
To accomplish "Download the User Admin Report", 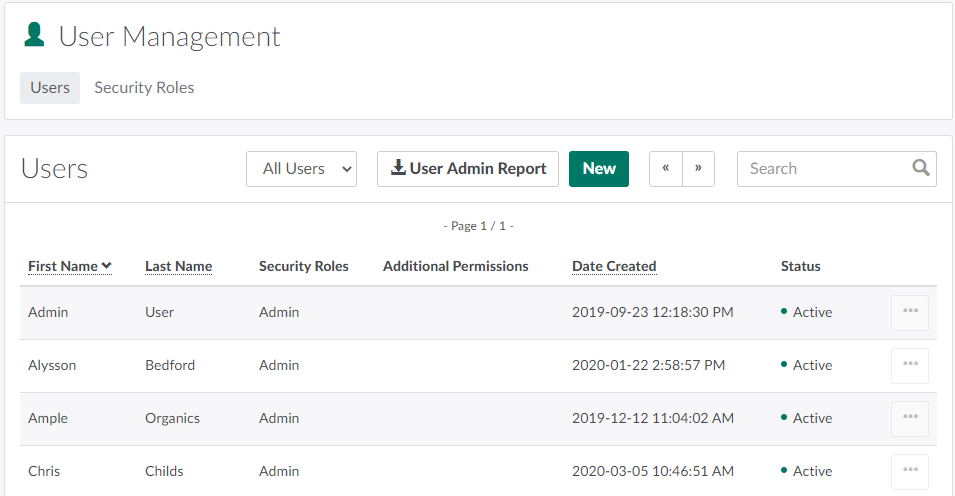I will tap(468, 169).
